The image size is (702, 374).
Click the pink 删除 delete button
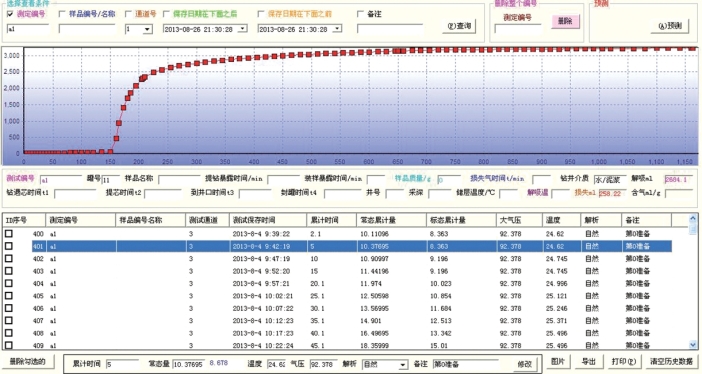pyautogui.click(x=565, y=21)
